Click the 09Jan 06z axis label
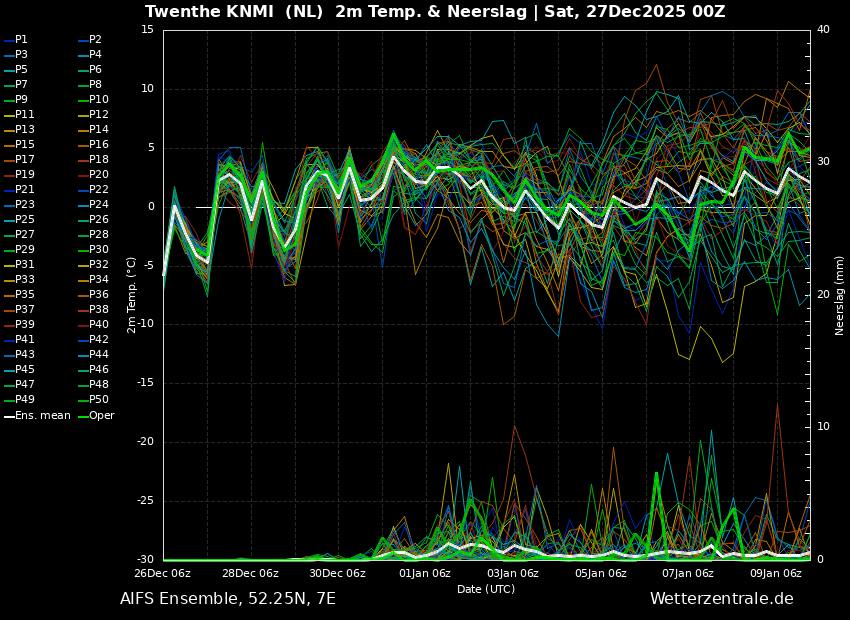Image resolution: width=850 pixels, height=620 pixels. [775, 573]
